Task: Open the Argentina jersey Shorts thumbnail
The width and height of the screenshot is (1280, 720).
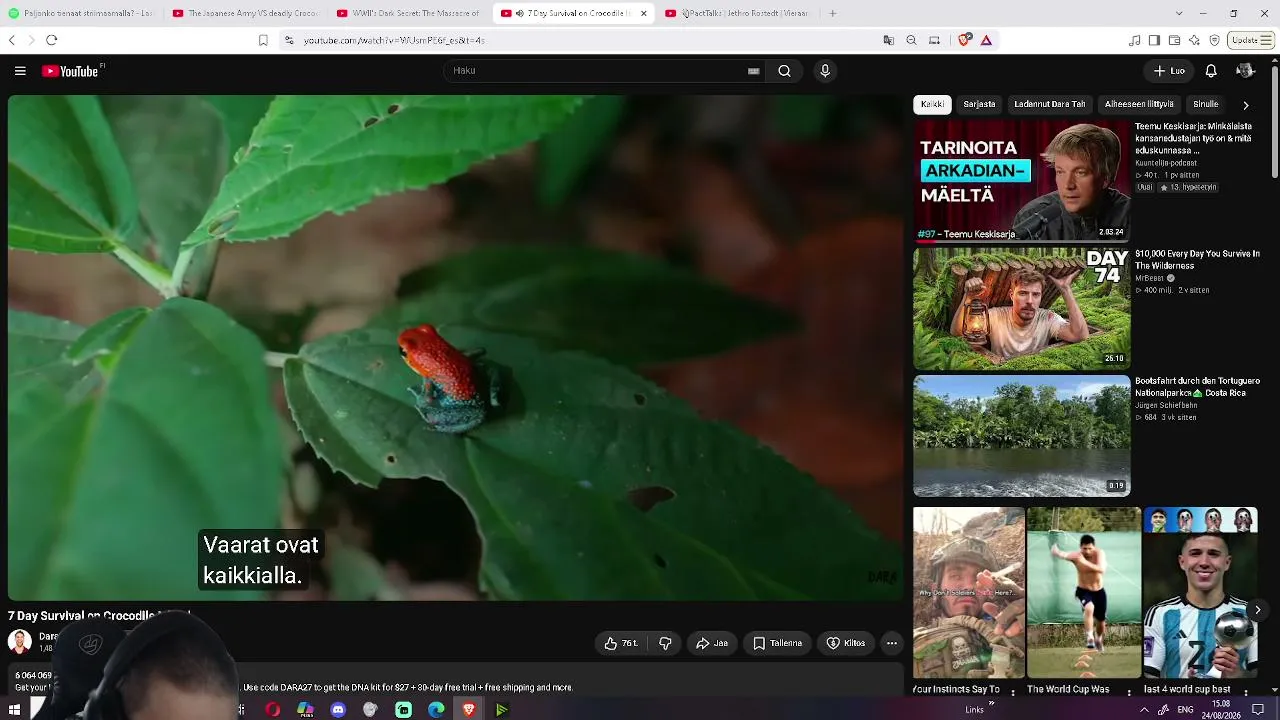Action: tap(1200, 593)
